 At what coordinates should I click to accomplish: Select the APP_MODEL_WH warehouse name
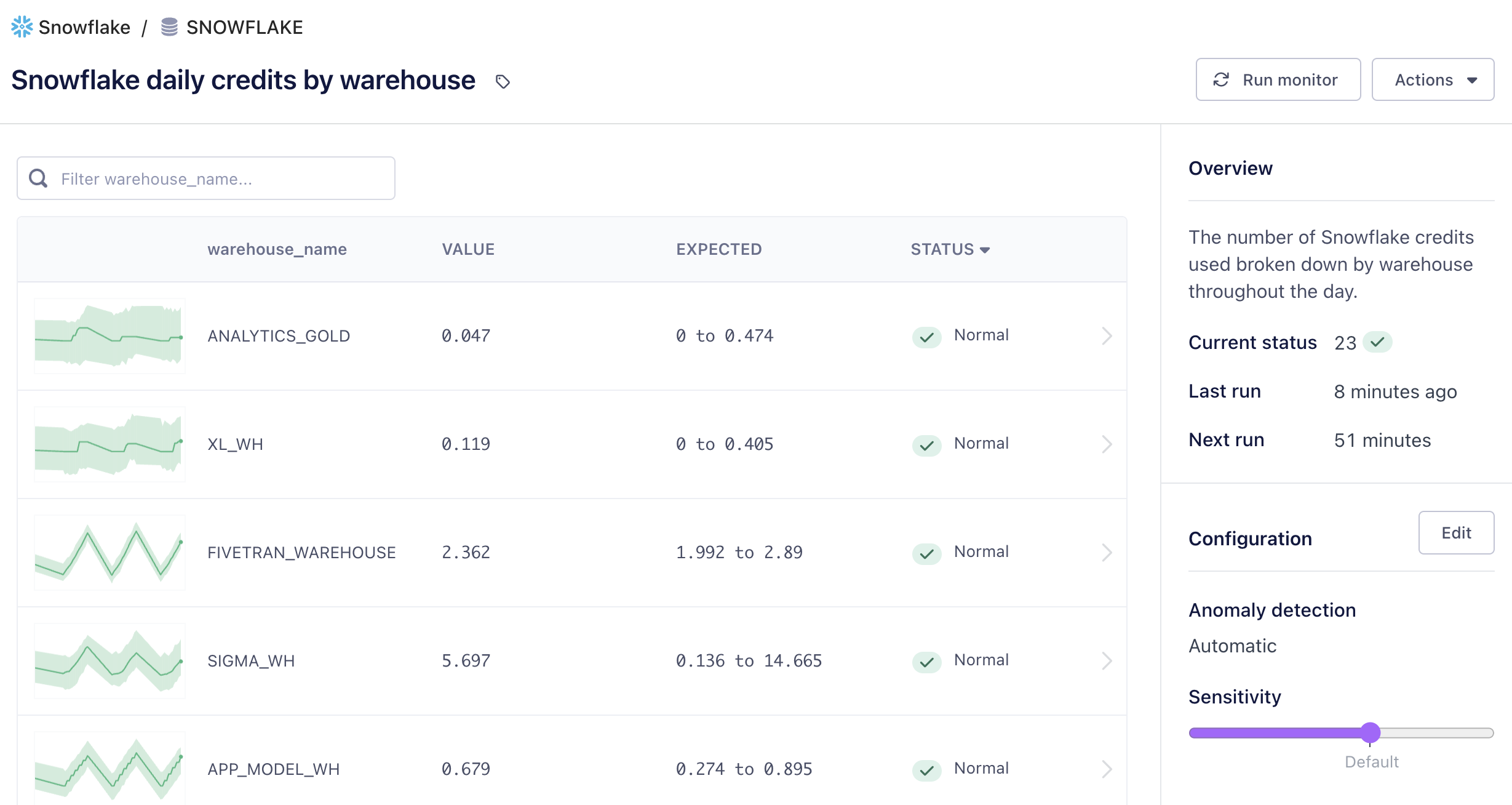pyautogui.click(x=273, y=769)
